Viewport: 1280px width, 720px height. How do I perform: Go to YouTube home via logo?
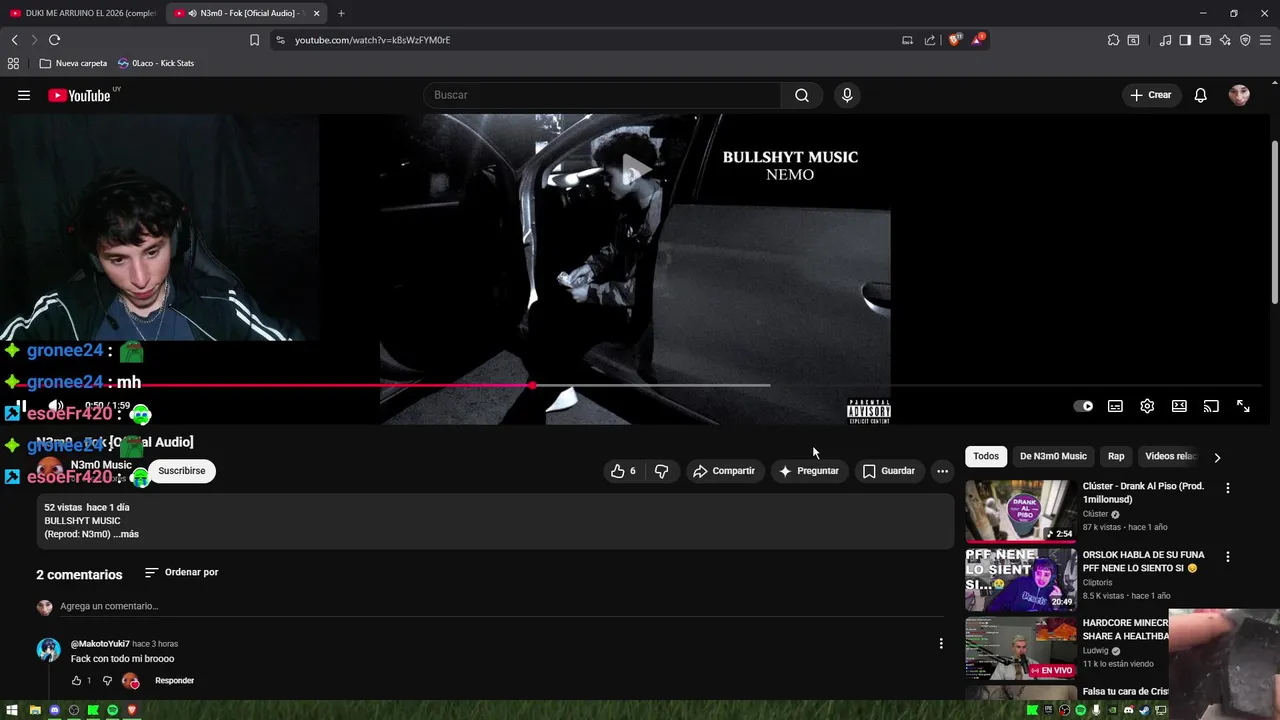(81, 95)
